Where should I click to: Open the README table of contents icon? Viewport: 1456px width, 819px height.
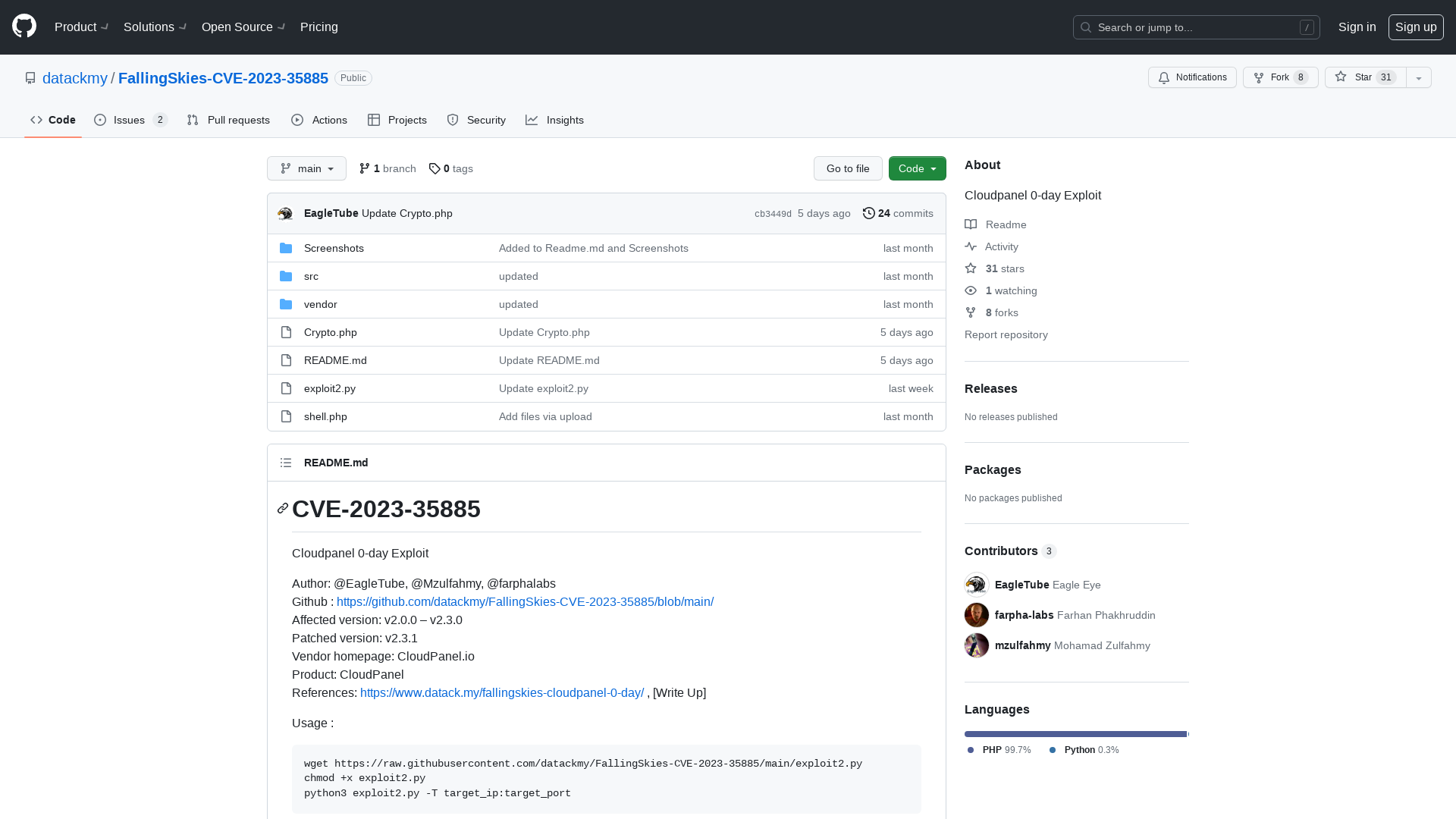click(x=286, y=463)
